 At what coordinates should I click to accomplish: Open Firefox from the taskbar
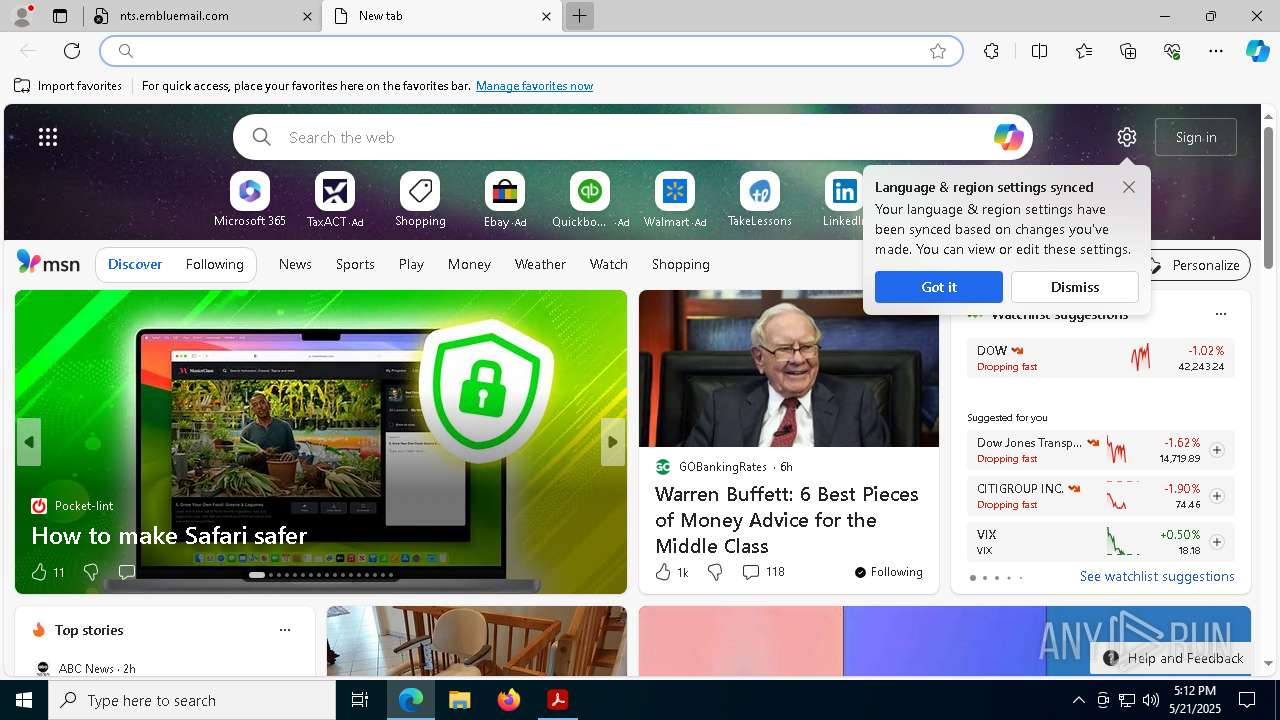(x=509, y=700)
